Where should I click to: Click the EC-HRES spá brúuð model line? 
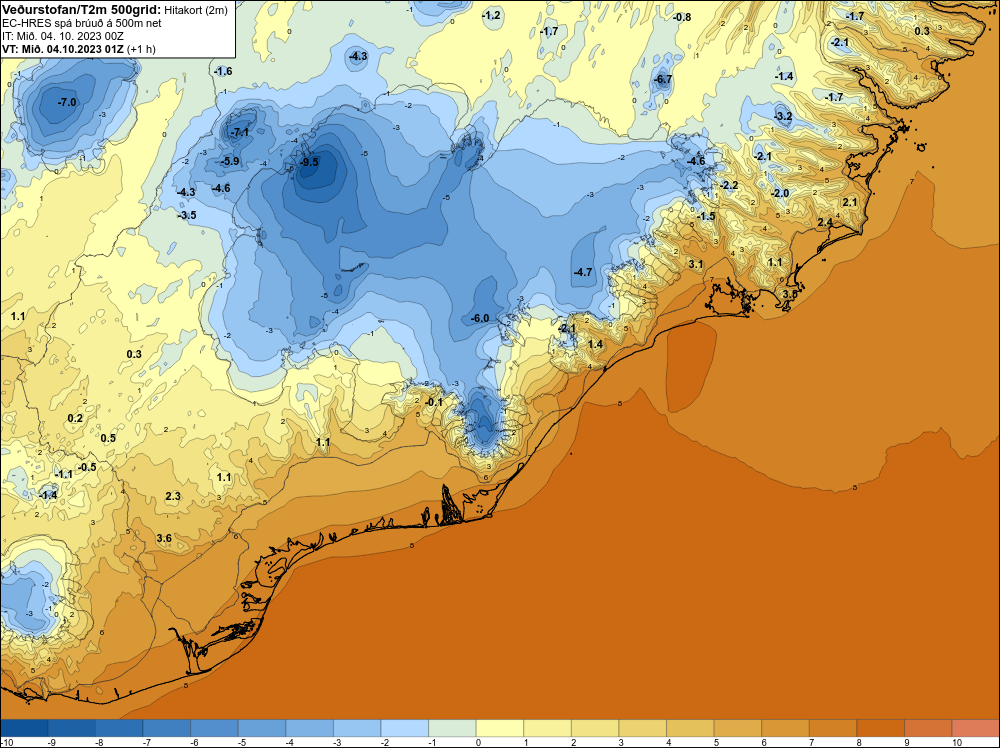(x=82, y=23)
